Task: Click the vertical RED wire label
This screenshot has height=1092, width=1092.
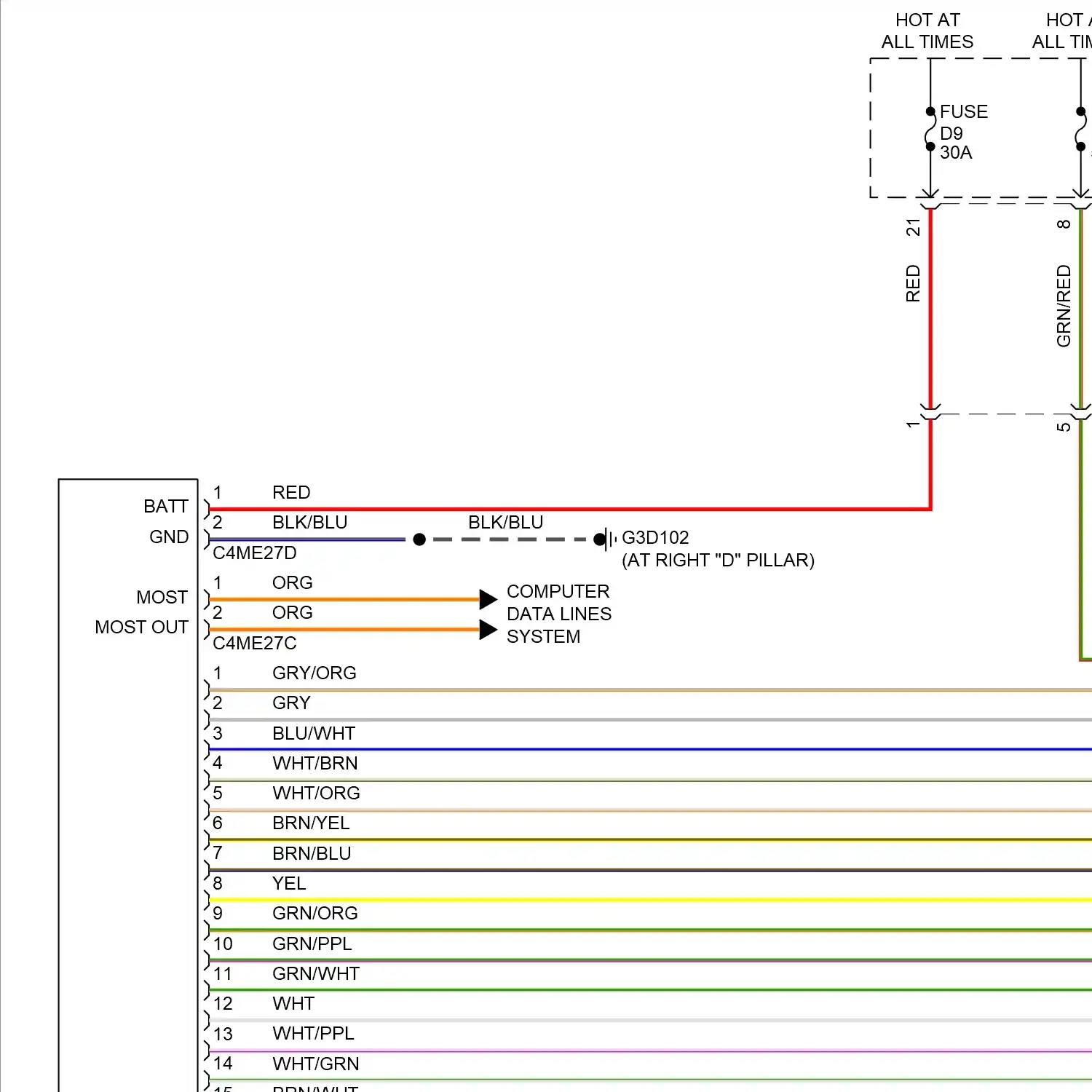Action: 913,284
